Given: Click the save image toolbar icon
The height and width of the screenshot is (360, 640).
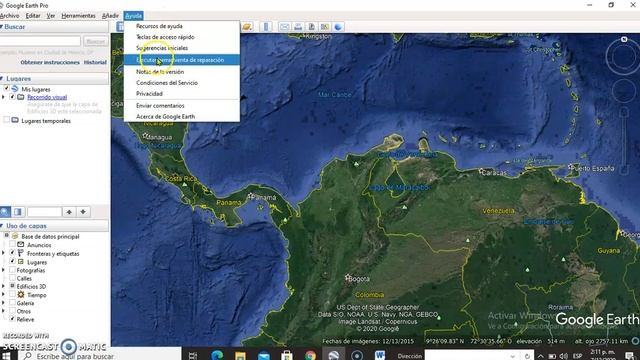Looking at the screenshot, I should pyautogui.click(x=311, y=27).
